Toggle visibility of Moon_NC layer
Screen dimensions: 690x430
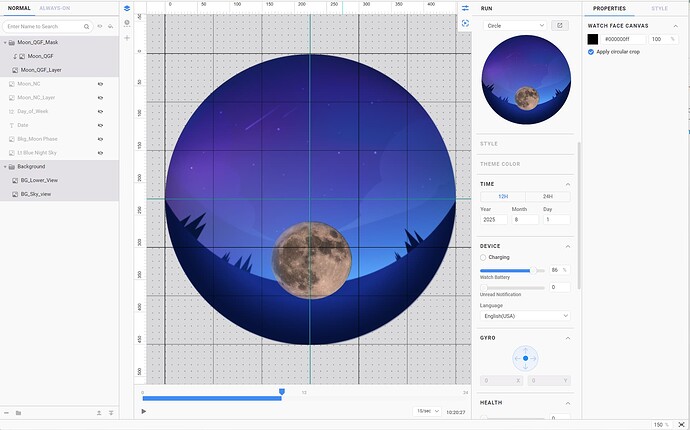pyautogui.click(x=100, y=84)
